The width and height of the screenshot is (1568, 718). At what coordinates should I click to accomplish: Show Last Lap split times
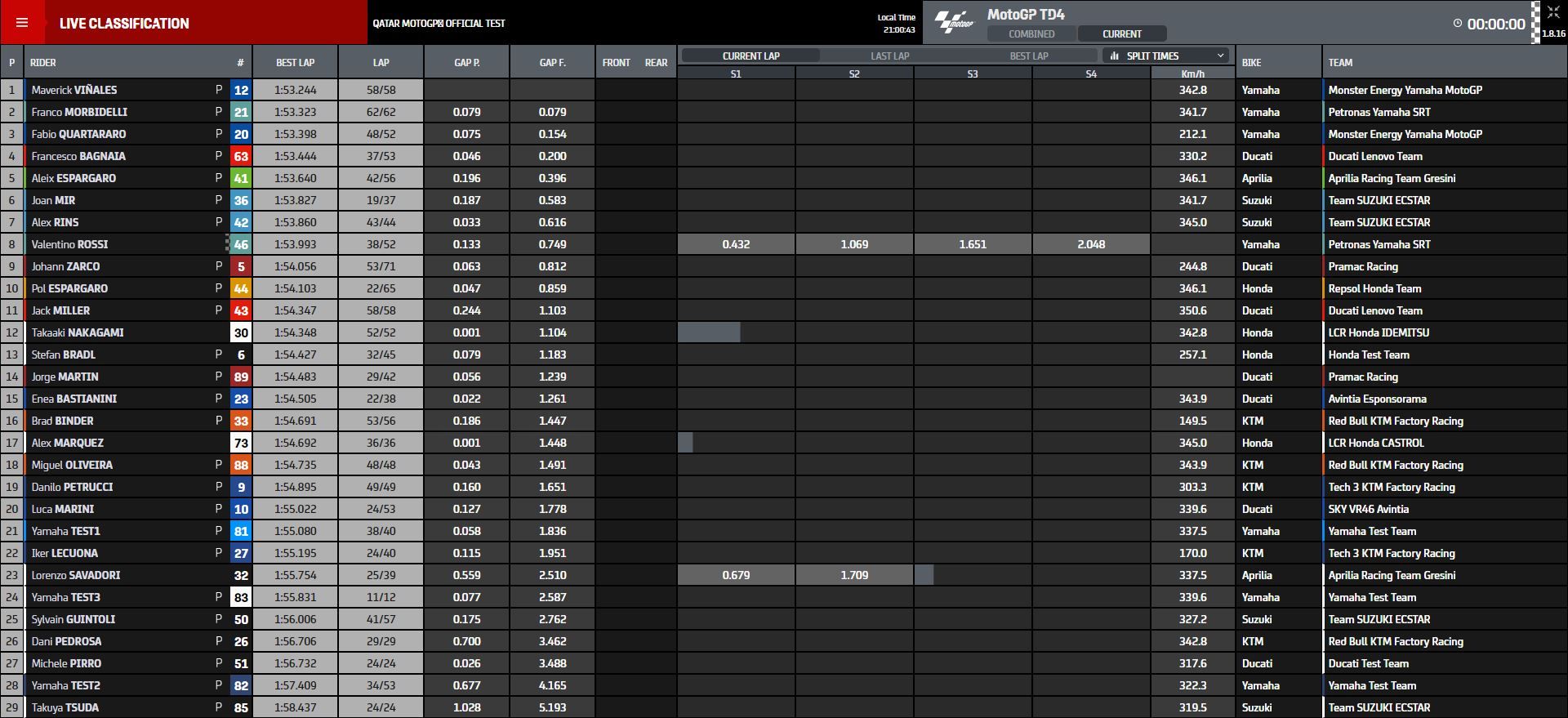889,56
